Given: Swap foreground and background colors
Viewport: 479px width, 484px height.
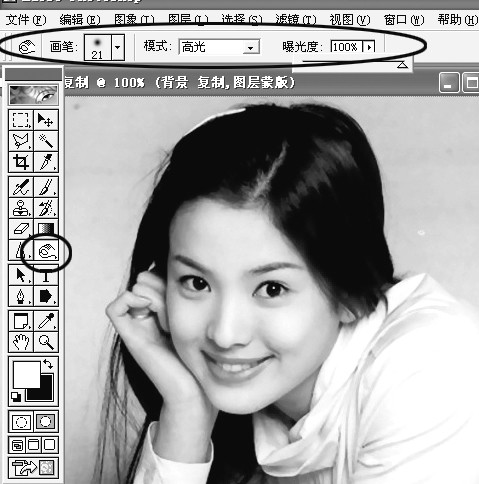Looking at the screenshot, I should coord(48,364).
